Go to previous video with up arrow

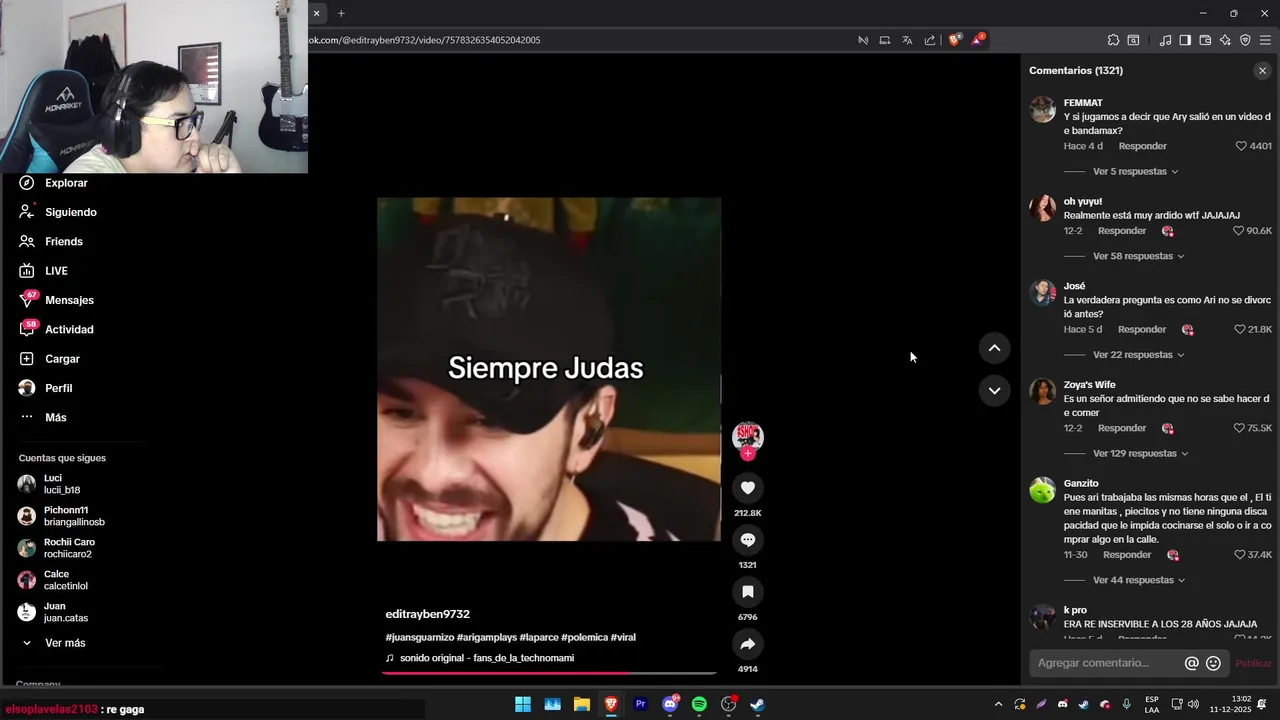point(994,348)
